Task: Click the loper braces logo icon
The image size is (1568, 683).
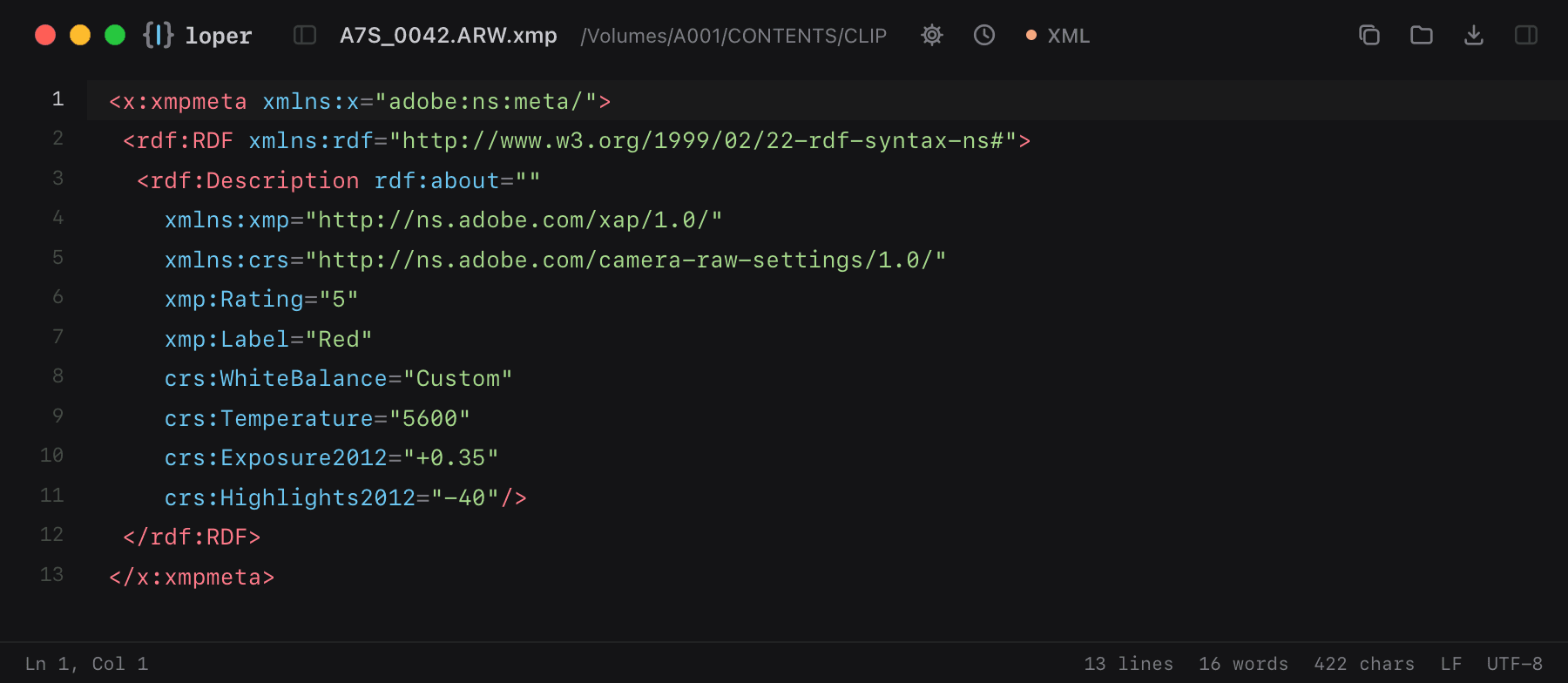Action: (159, 35)
